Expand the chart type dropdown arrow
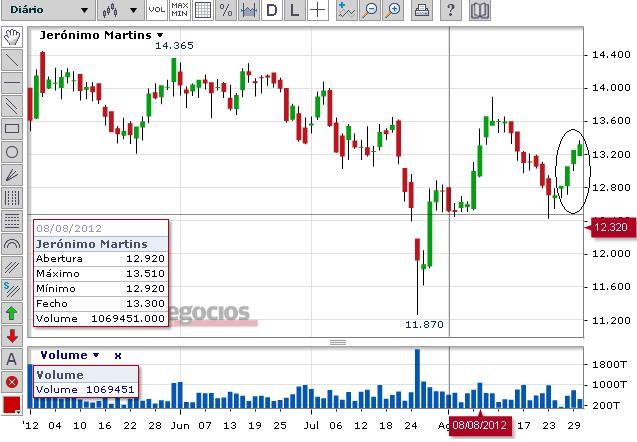Screen dimensions: 637x442 [133, 10]
